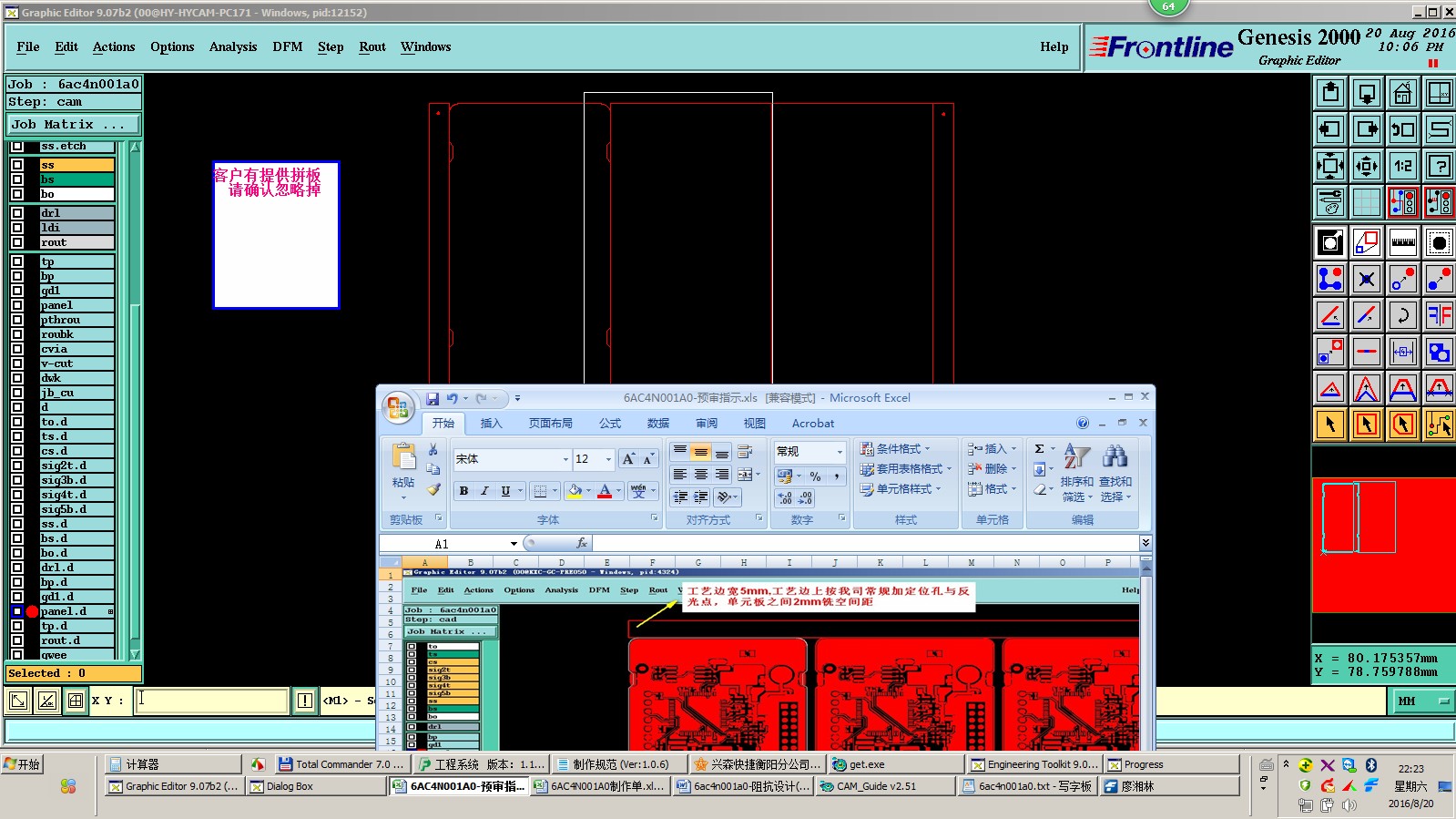The height and width of the screenshot is (819, 1456).
Task: Open the Excel font name dropdown
Action: tap(565, 459)
